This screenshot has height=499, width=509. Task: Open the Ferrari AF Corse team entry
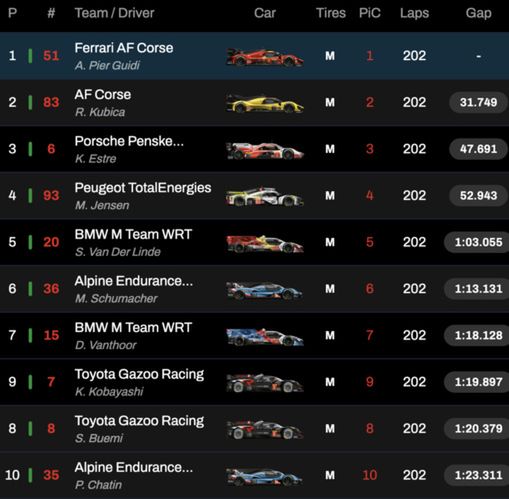tap(124, 48)
